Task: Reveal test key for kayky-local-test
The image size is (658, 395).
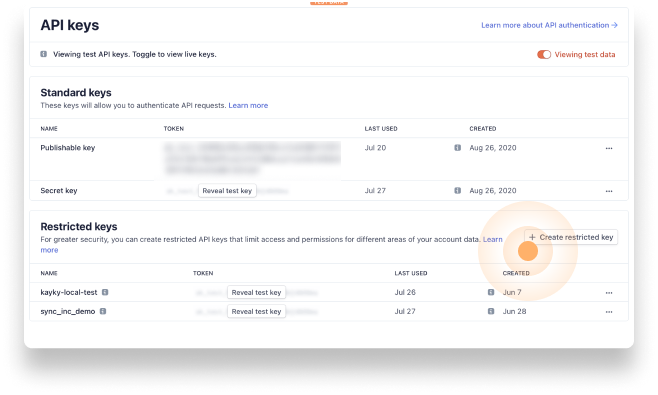Action: point(256,292)
